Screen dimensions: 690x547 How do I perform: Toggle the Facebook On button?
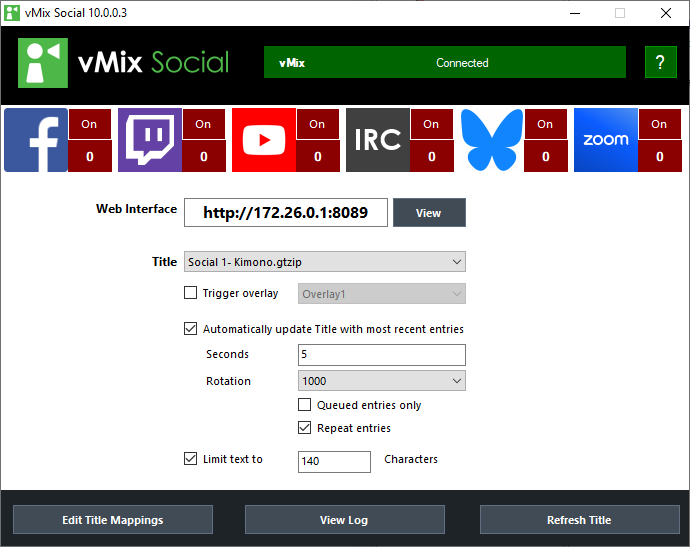[89, 125]
